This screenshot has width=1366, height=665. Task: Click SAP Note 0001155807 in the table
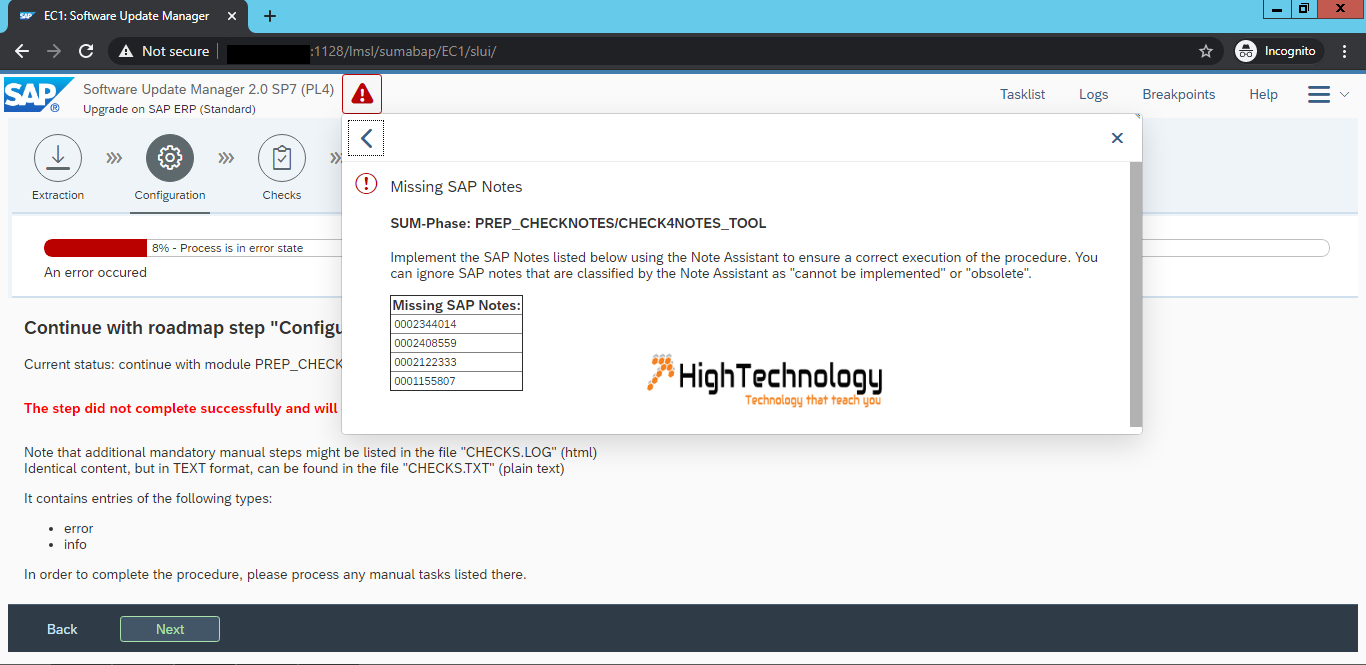pos(456,381)
